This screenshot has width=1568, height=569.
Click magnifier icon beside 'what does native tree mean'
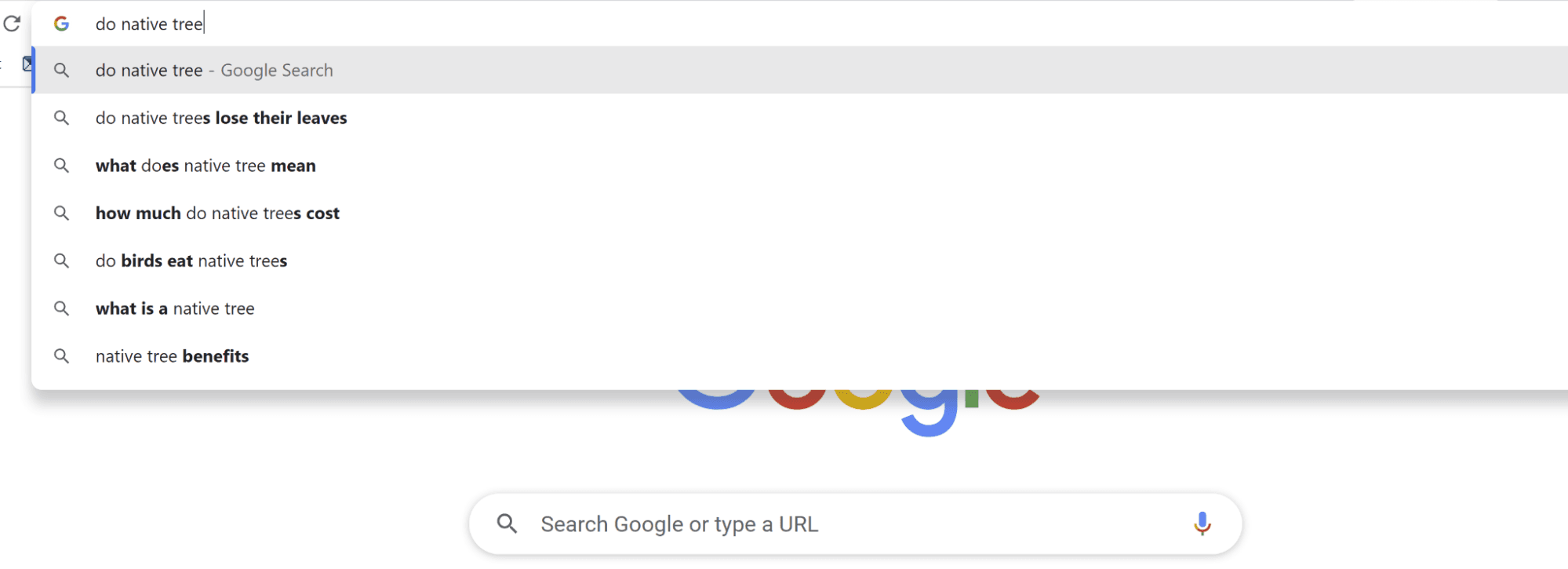click(x=61, y=166)
